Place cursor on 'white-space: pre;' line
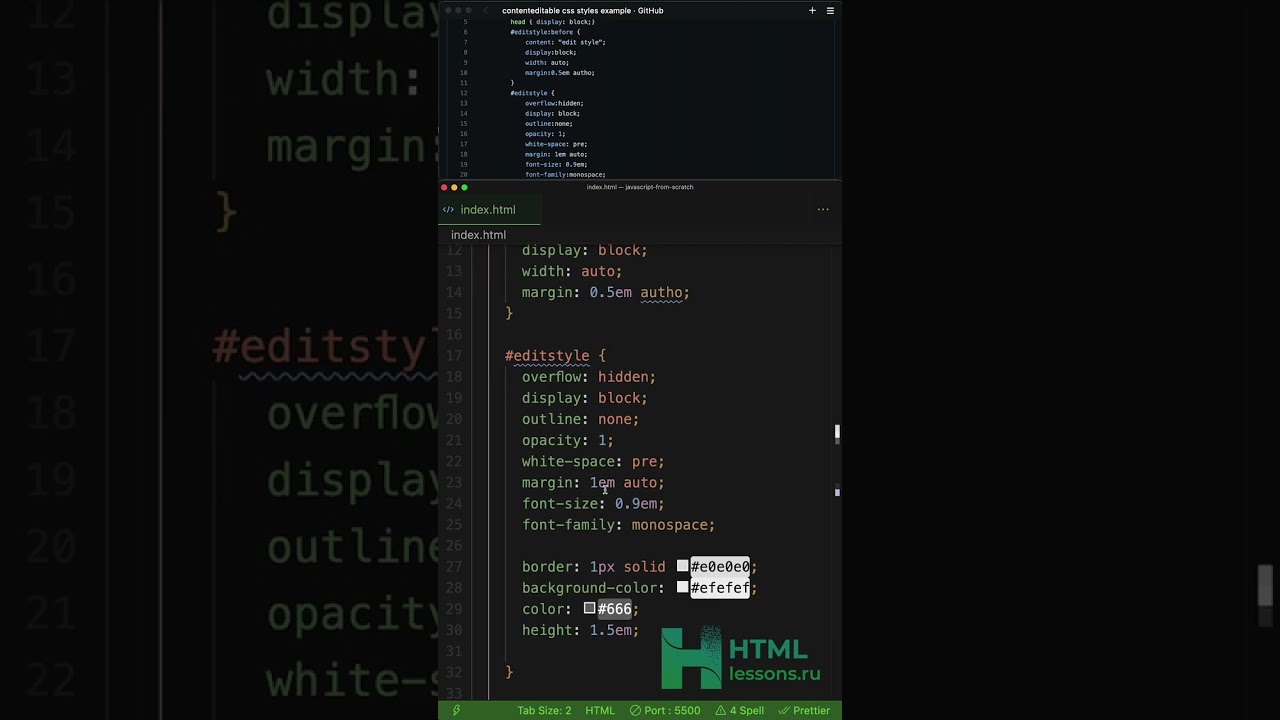1280x720 pixels. coord(593,461)
